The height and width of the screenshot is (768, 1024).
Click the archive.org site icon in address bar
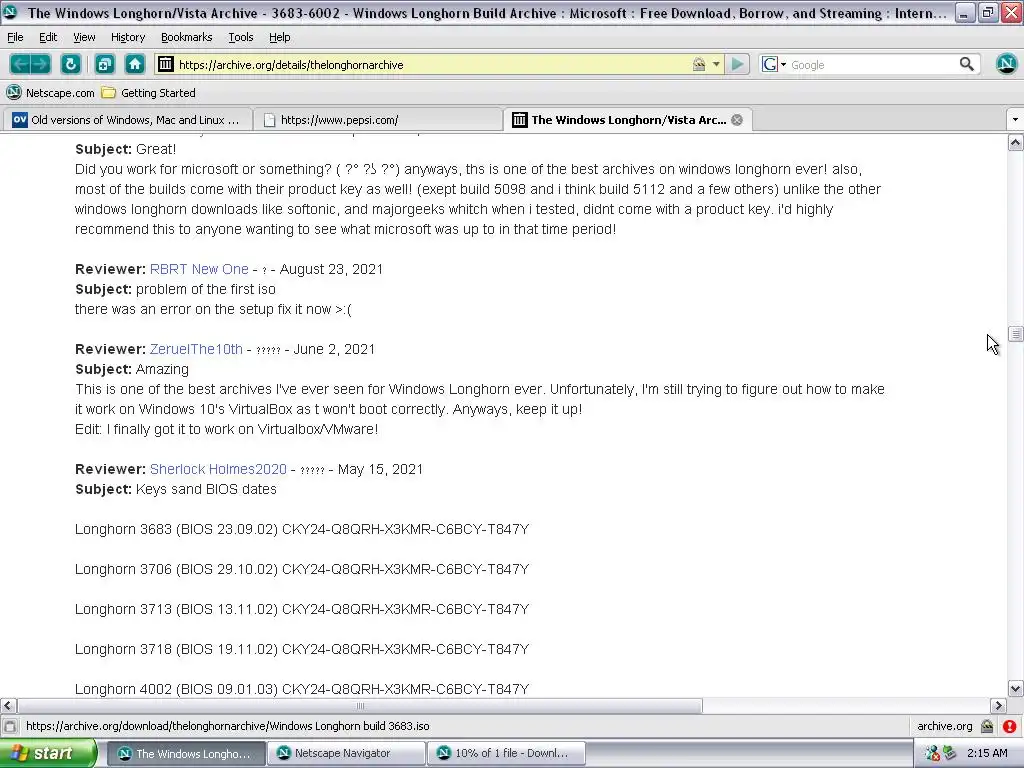click(x=166, y=64)
